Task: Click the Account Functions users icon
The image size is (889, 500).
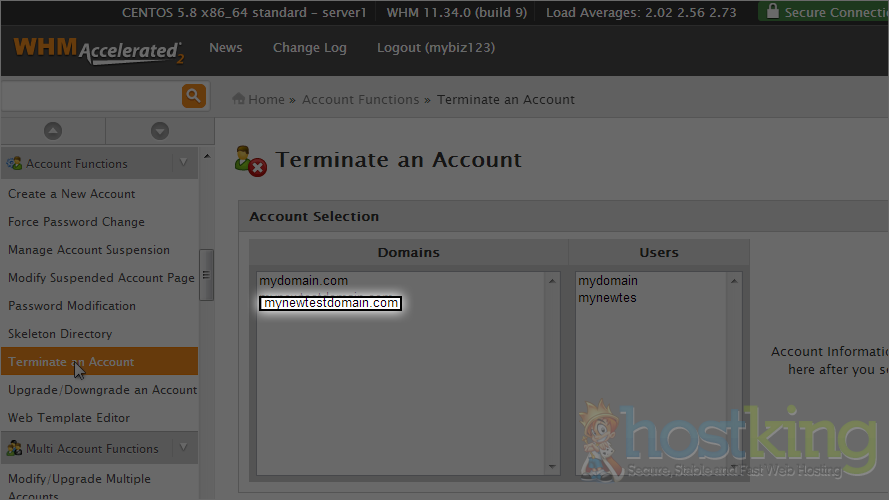Action: coord(15,163)
